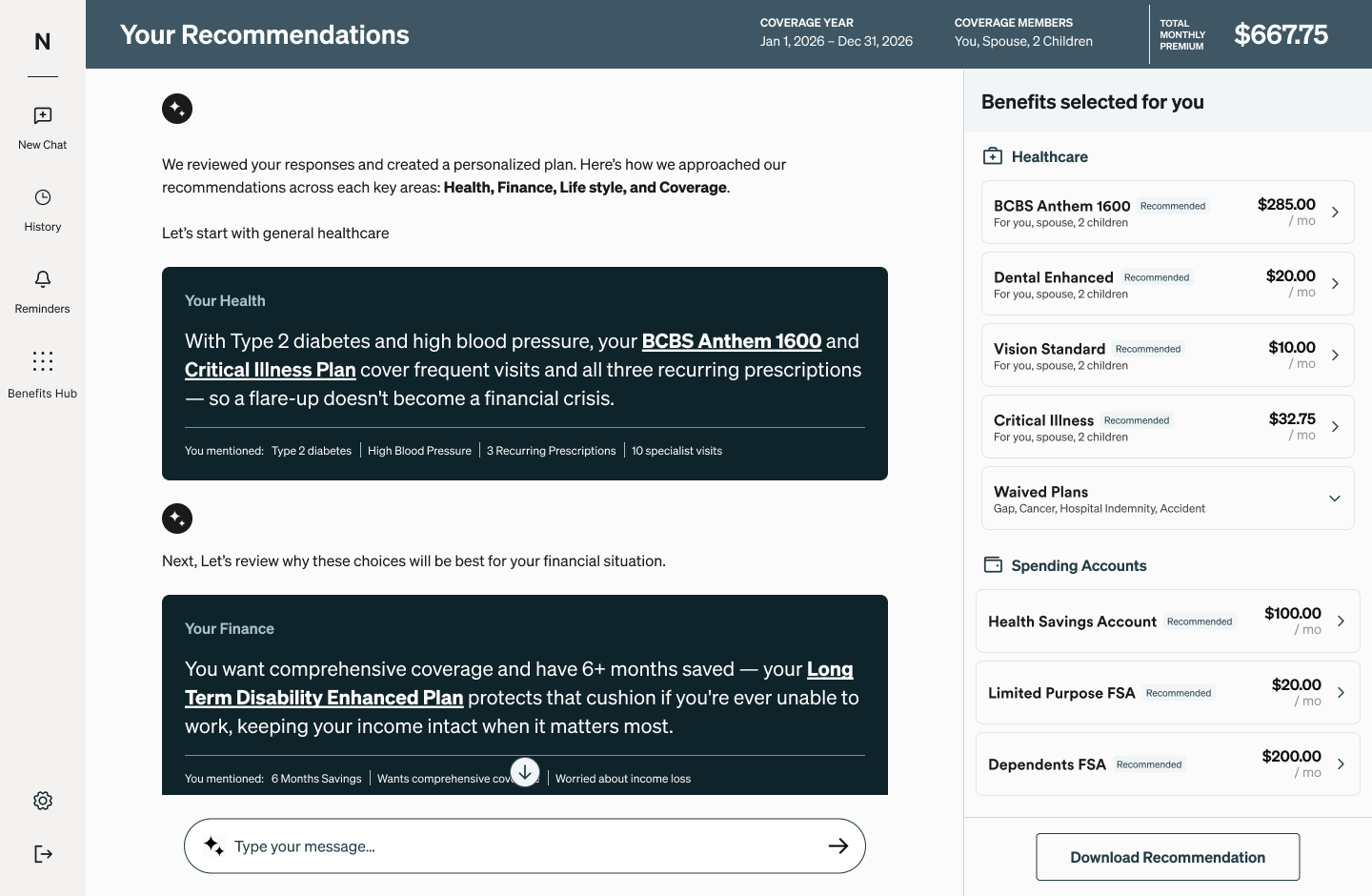This screenshot has height=896, width=1372.
Task: Click the send arrow in message box
Action: point(838,845)
